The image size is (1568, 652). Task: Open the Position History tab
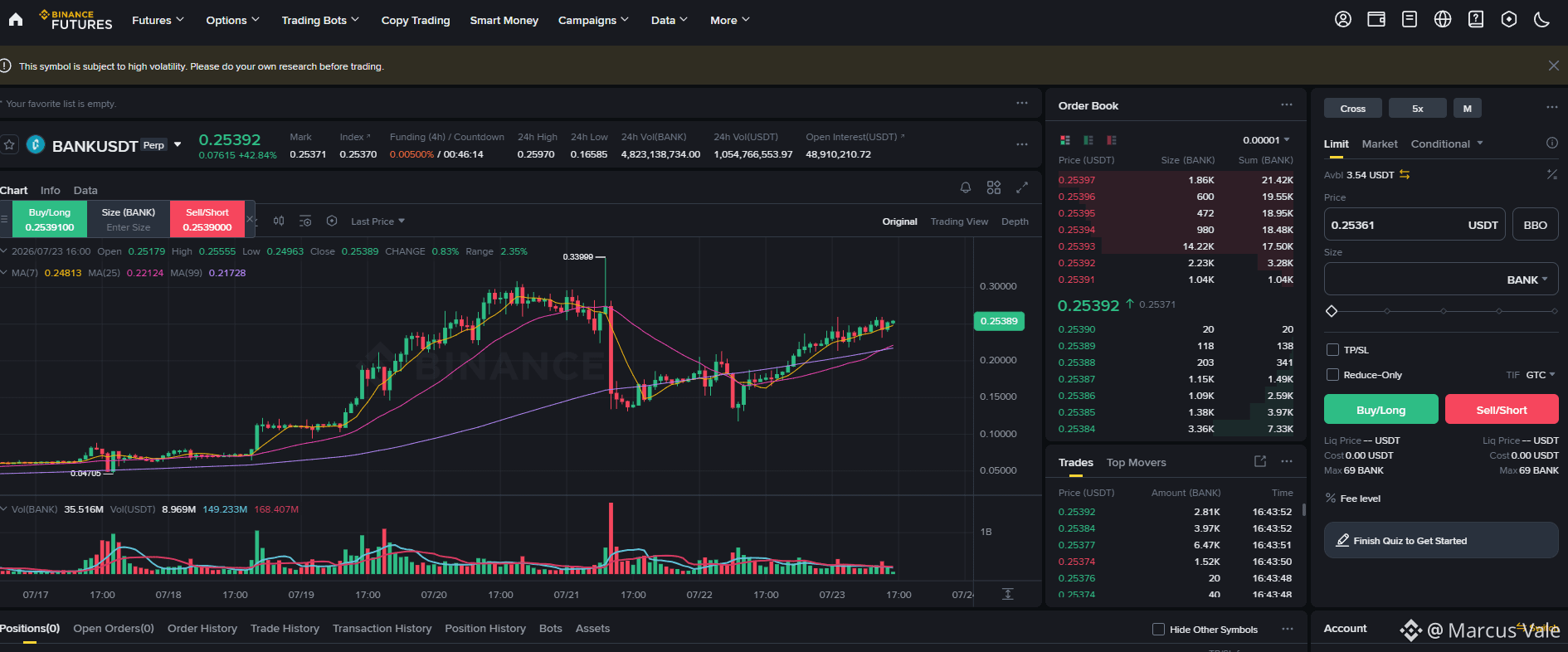pos(485,628)
